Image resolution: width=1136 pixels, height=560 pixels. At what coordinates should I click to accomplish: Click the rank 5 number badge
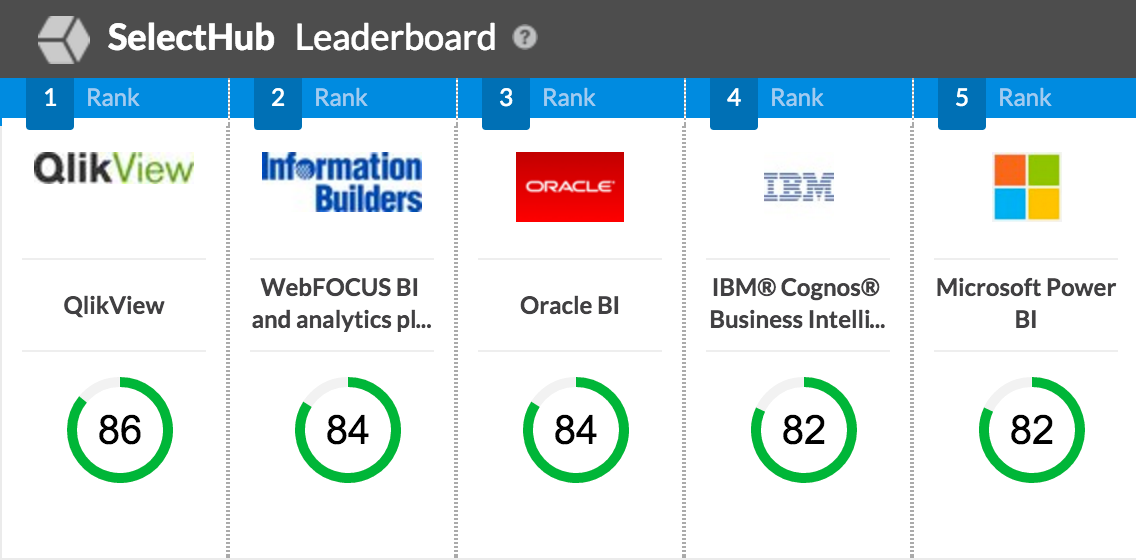[x=962, y=98]
